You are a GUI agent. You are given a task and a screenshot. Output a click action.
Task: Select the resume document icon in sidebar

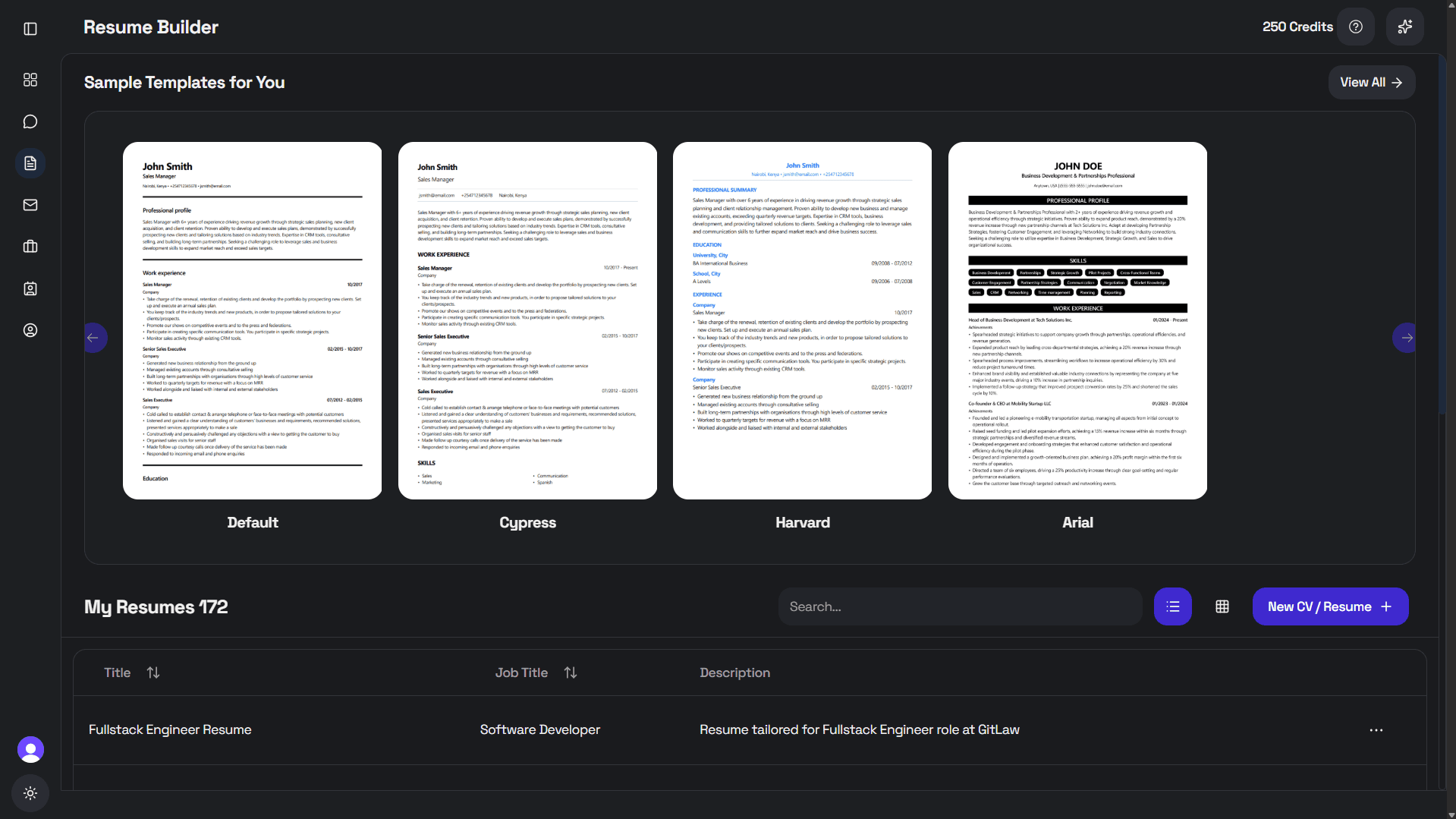tap(30, 162)
